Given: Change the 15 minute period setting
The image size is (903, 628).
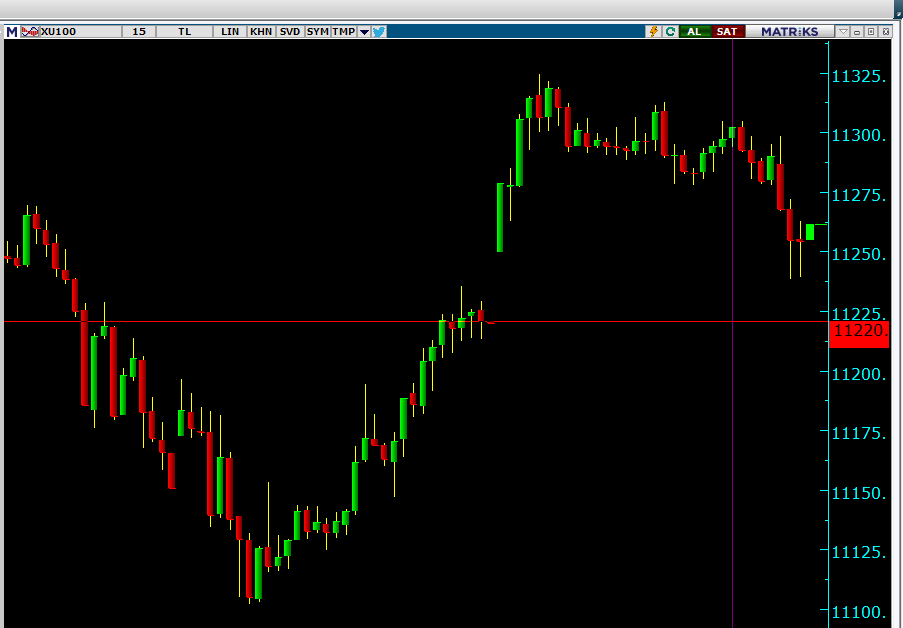Looking at the screenshot, I should (139, 32).
